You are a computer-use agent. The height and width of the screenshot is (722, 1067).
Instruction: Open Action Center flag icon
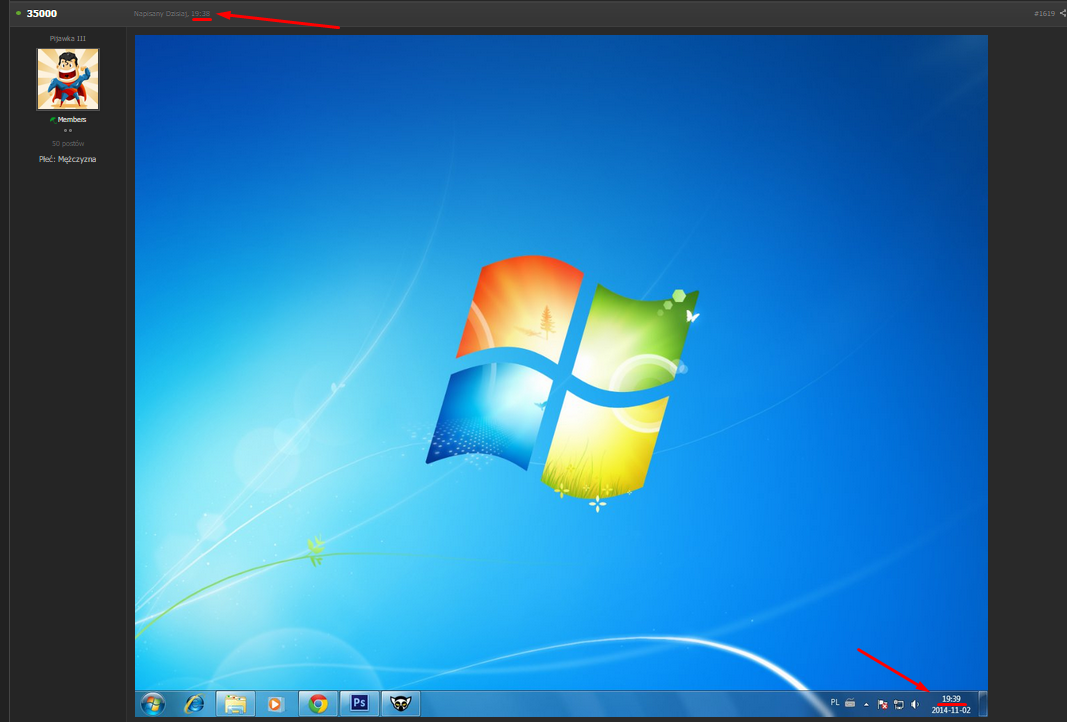(x=883, y=704)
